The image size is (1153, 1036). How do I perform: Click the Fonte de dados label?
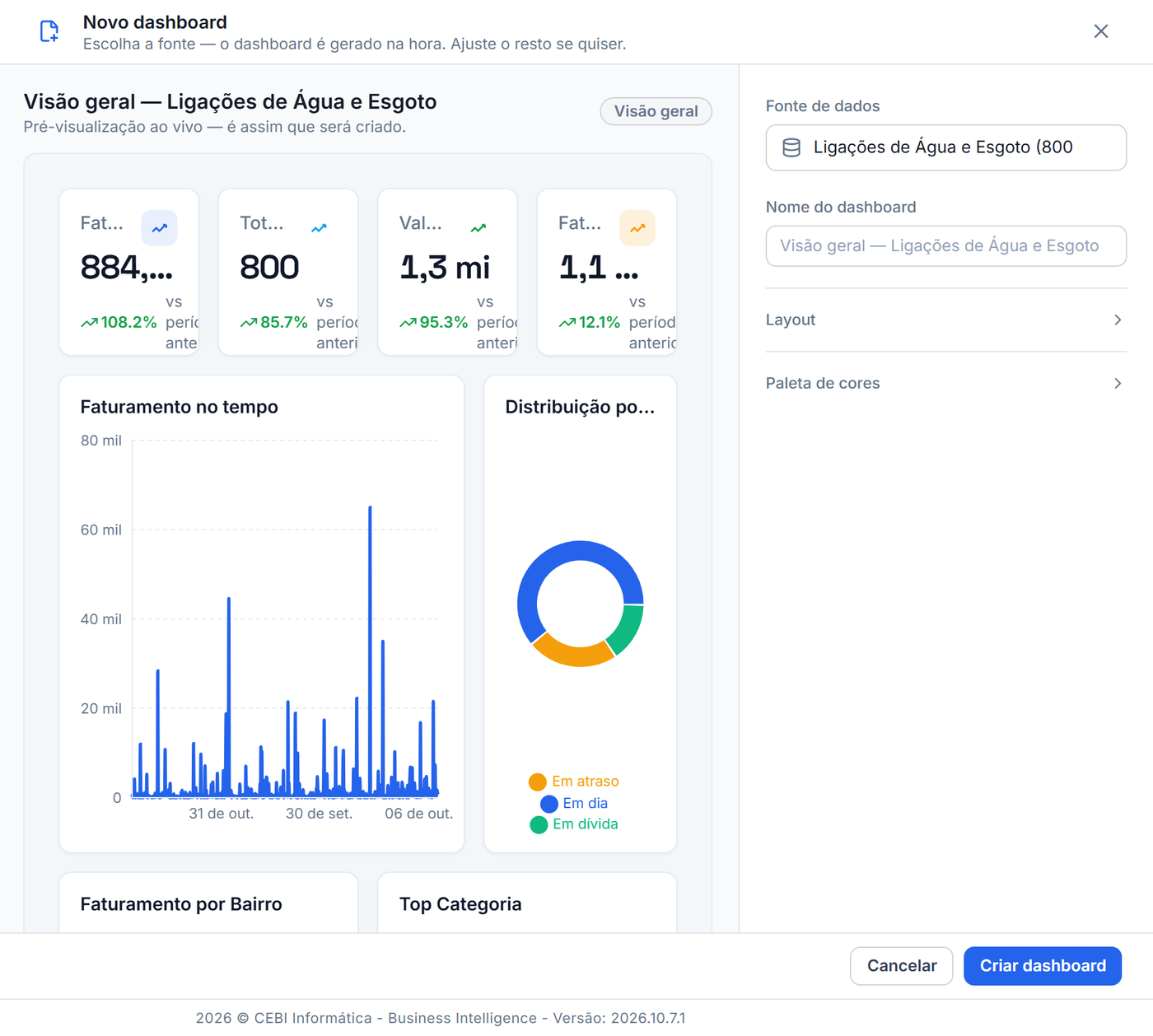[x=823, y=106]
